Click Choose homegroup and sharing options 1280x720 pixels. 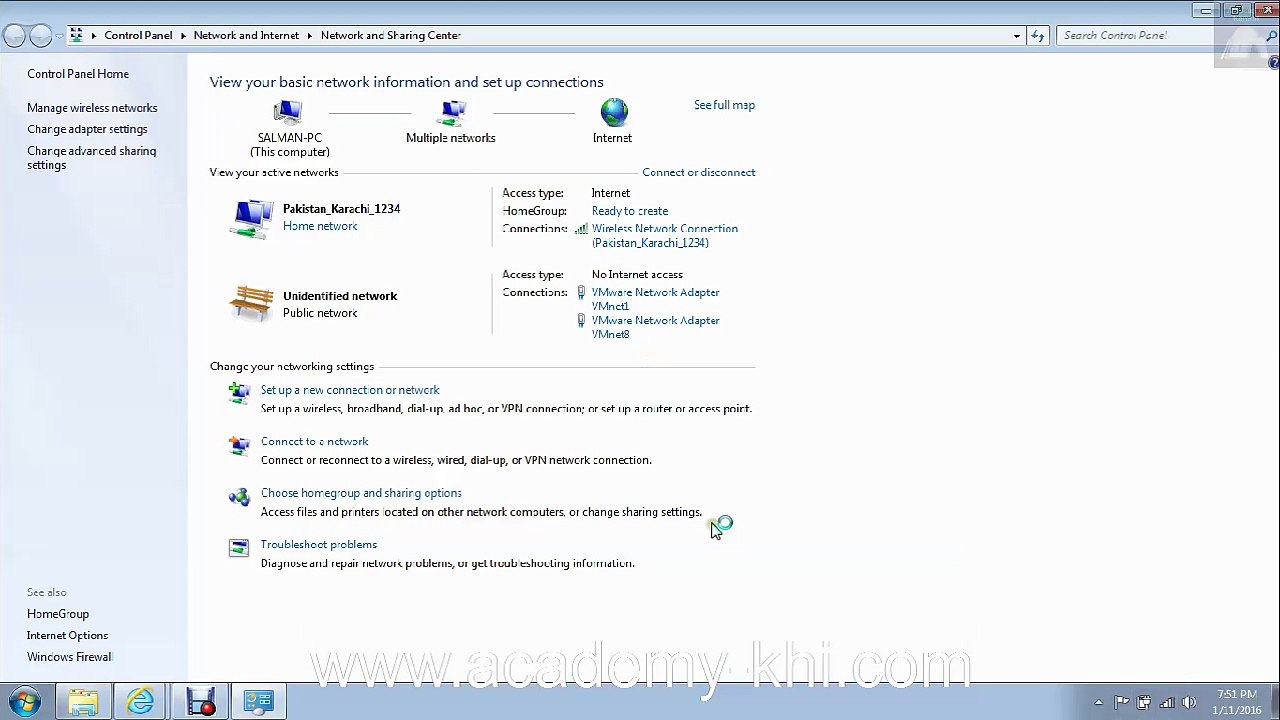pos(361,493)
